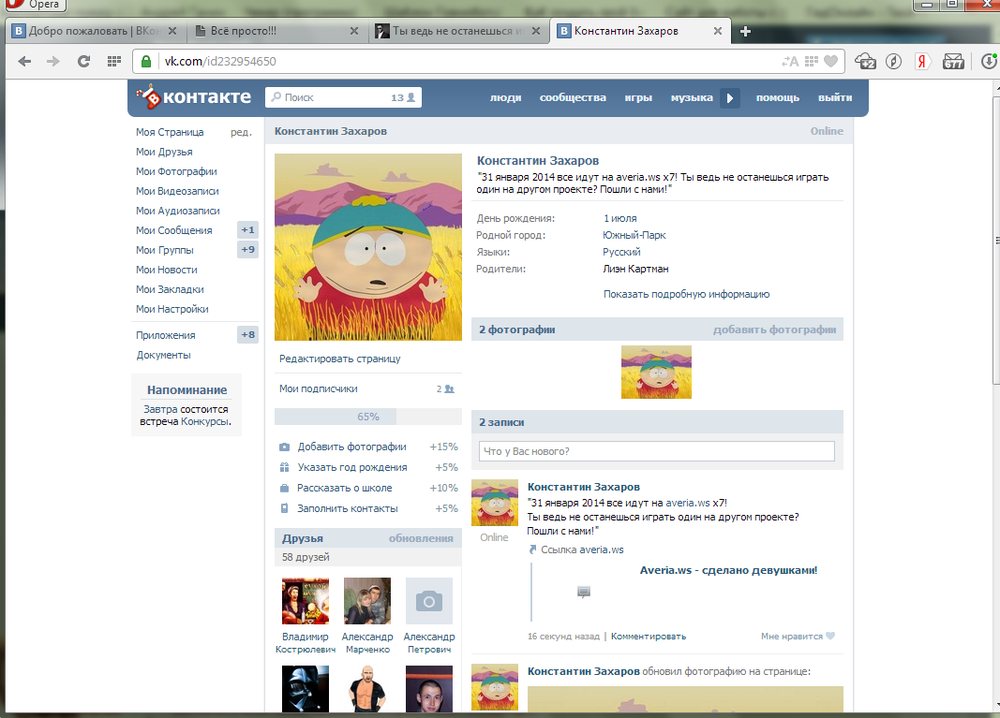Screen dimensions: 1000x718
Task: Like the post with heart icon
Action: (x=830, y=636)
